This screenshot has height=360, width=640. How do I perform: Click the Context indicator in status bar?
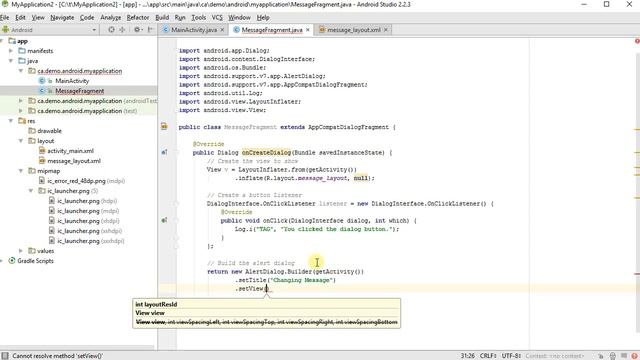click(555, 356)
